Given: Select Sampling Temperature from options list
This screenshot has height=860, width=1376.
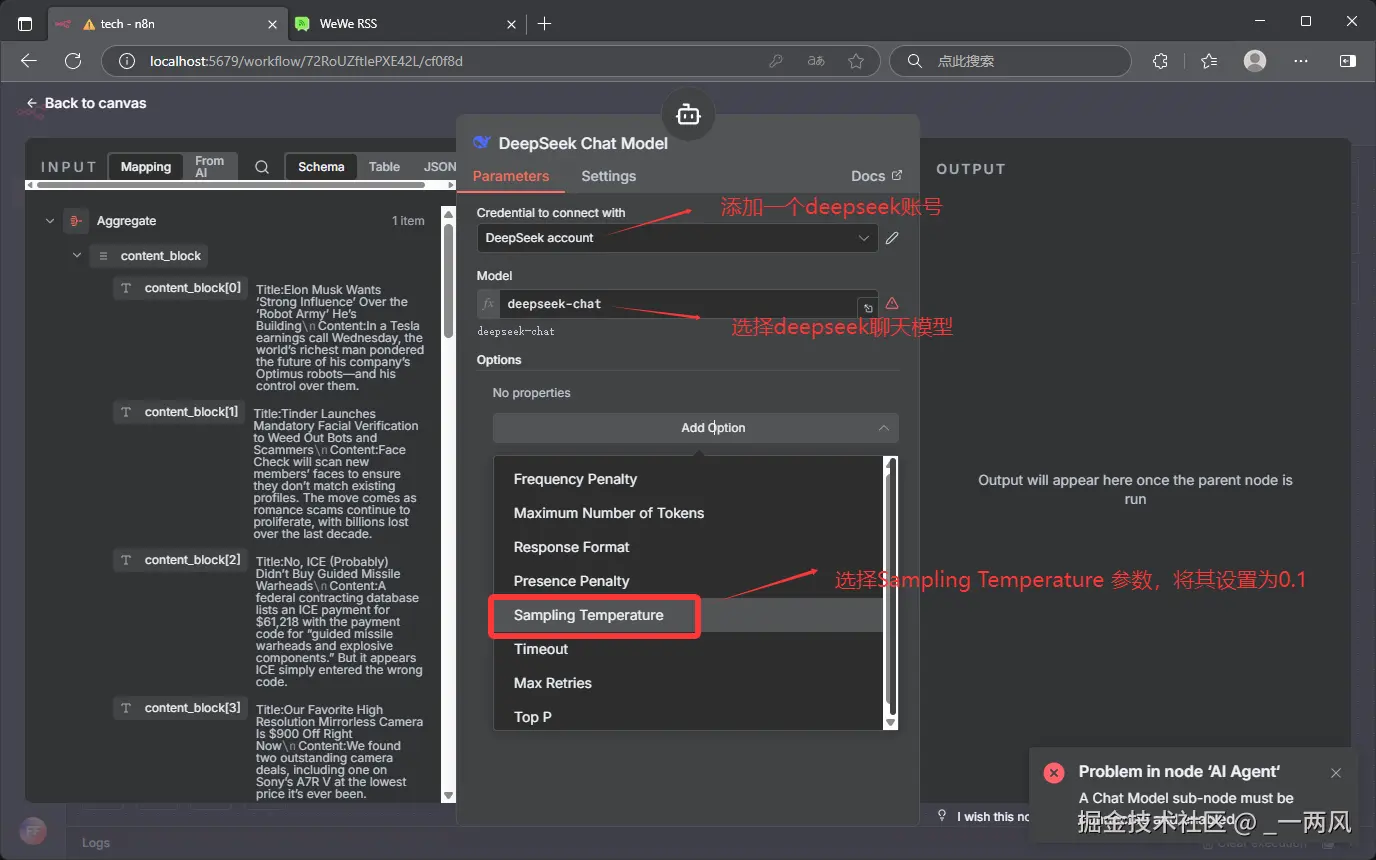Looking at the screenshot, I should 589,615.
